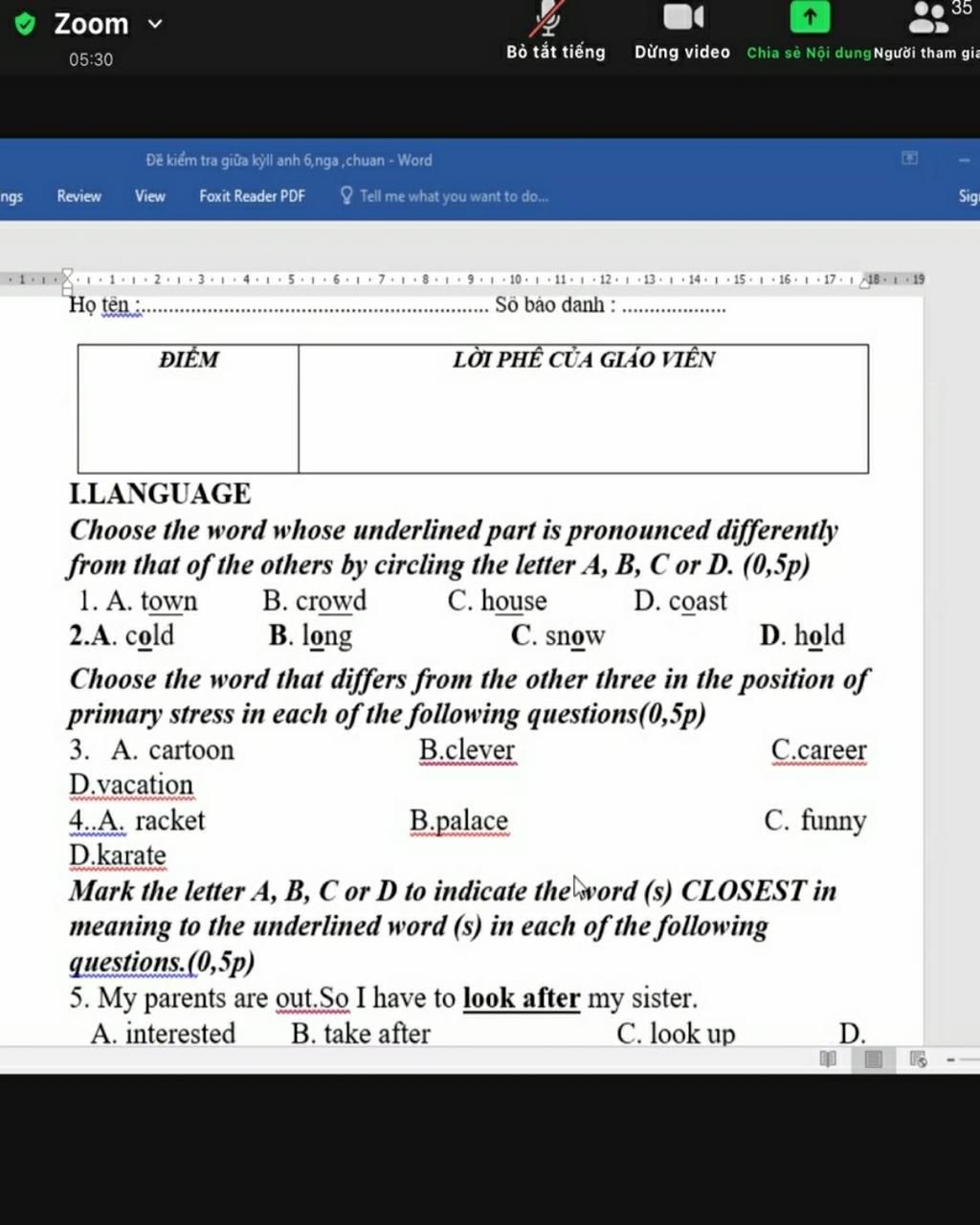Click the Sign in link in Word

[x=969, y=196]
